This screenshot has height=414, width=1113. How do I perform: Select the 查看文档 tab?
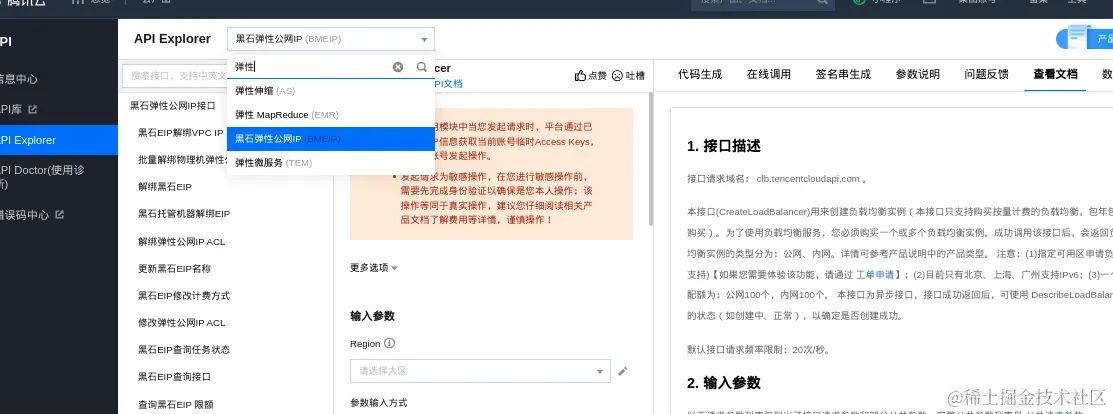pos(1056,74)
